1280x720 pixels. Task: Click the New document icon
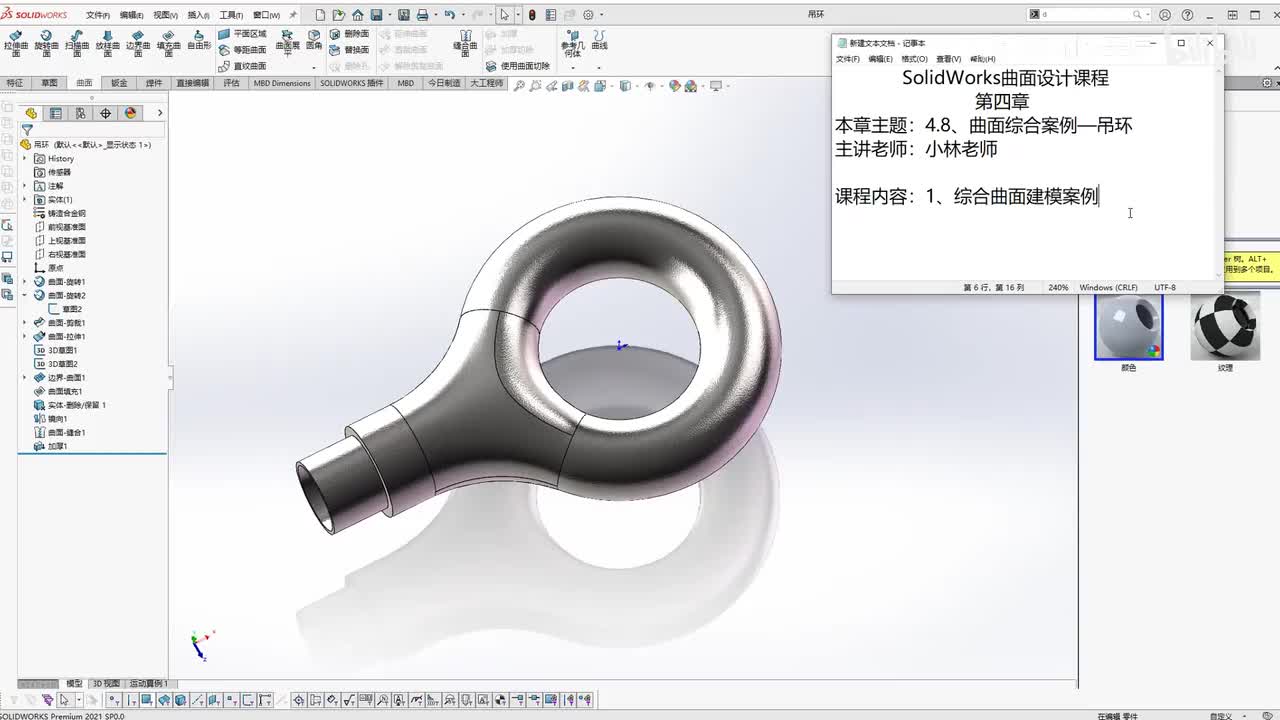(x=320, y=15)
